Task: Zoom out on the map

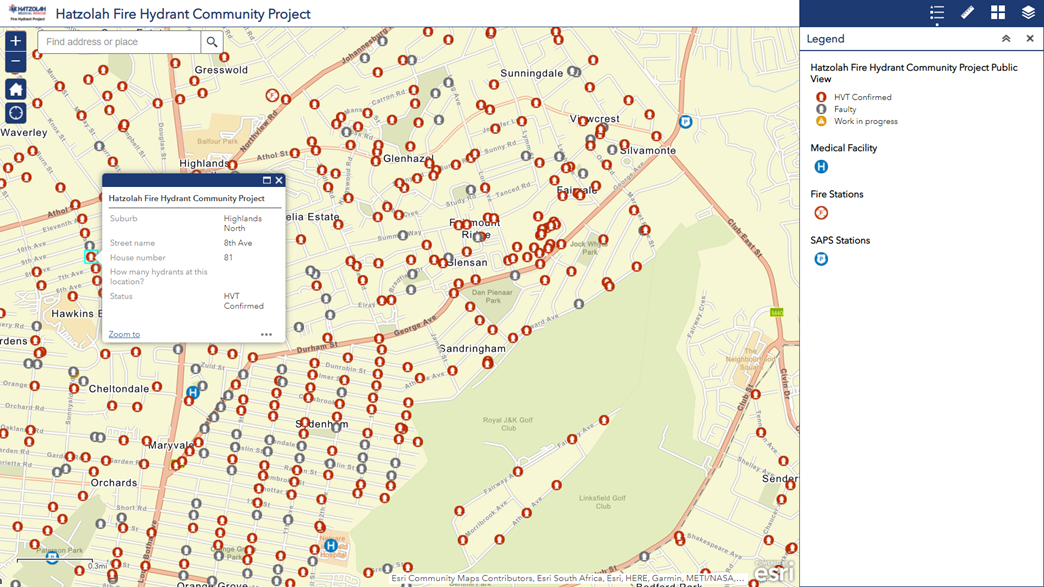Action: click(15, 62)
